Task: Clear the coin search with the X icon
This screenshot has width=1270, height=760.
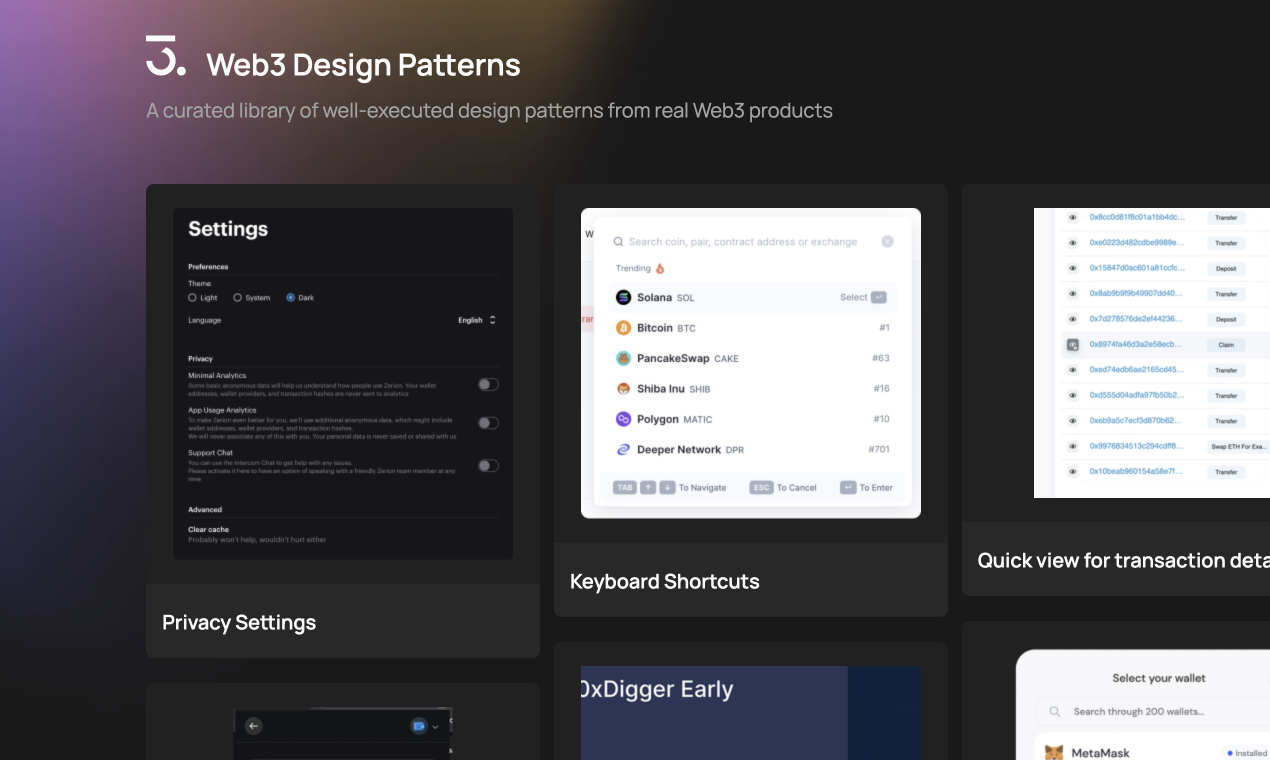Action: click(x=887, y=241)
